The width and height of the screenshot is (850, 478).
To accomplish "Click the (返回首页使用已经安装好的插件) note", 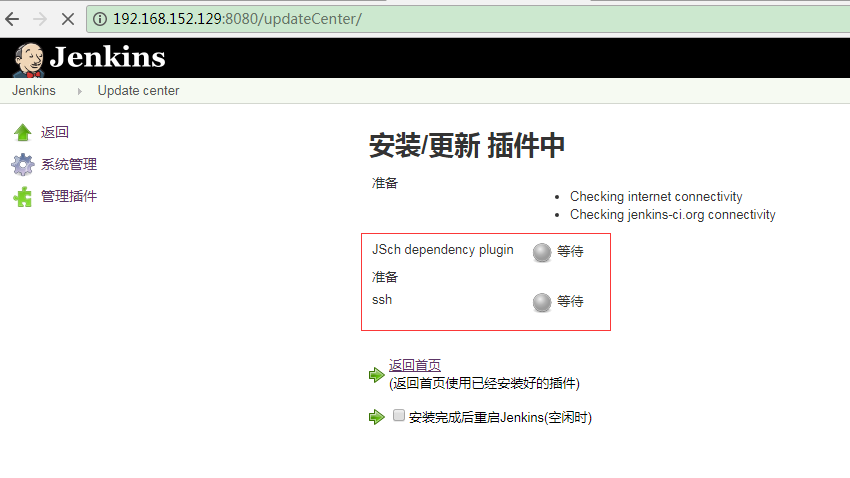I will (x=484, y=383).
